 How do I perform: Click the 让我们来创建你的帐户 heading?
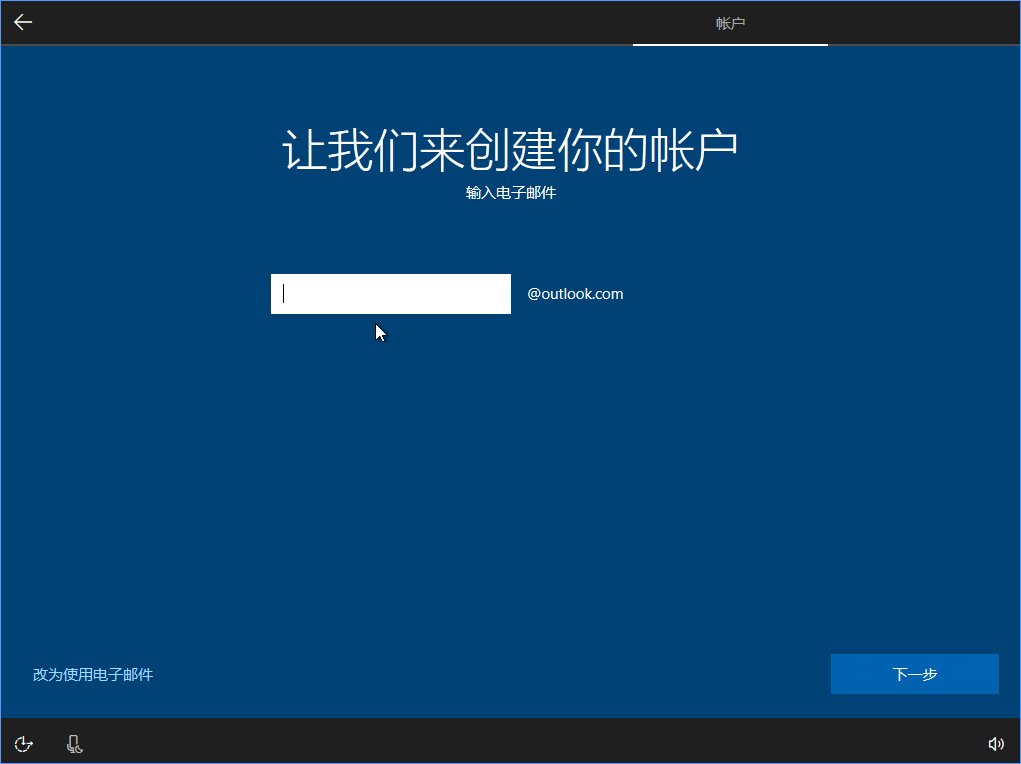[510, 150]
